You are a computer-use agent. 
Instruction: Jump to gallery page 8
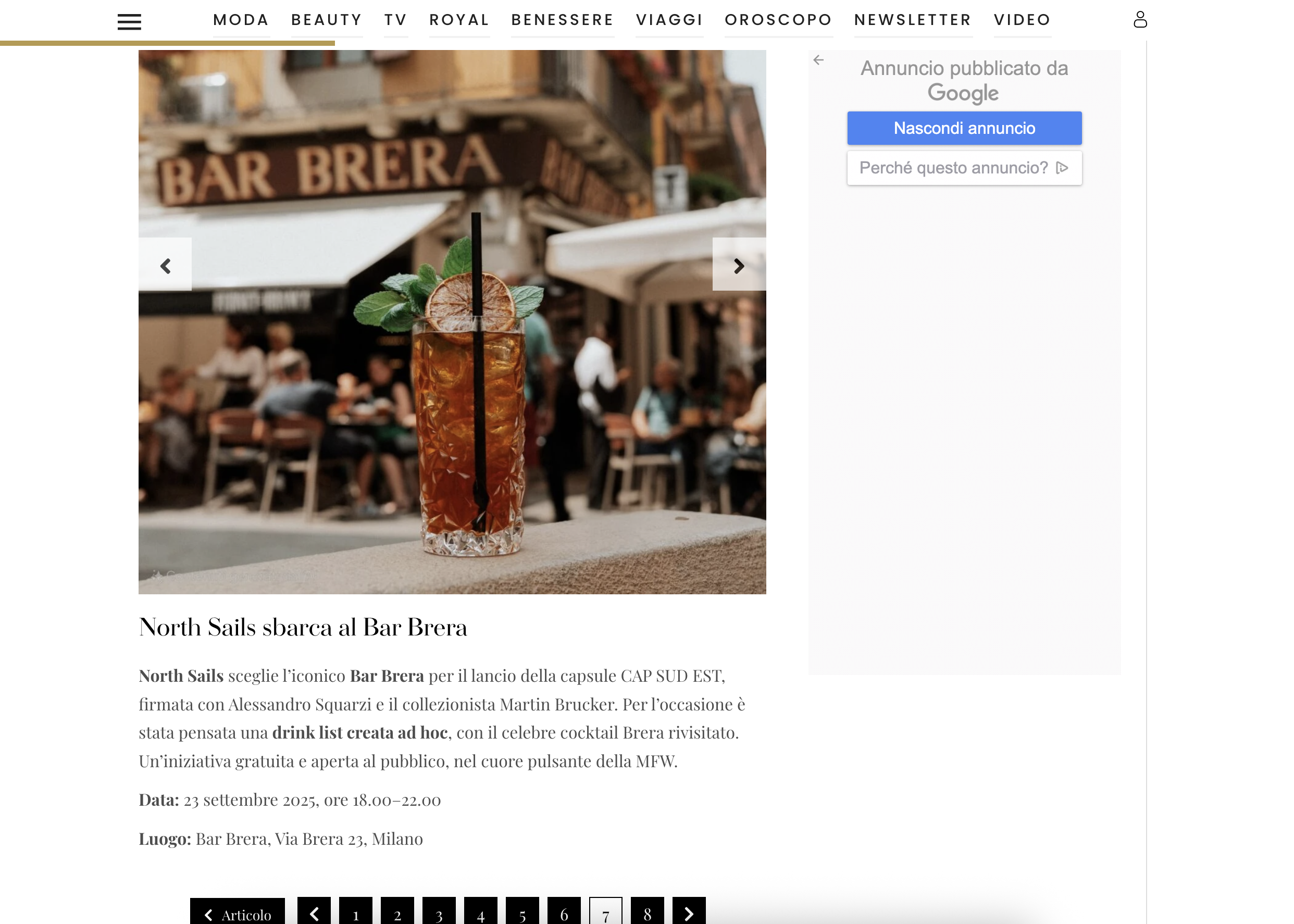coord(647,913)
